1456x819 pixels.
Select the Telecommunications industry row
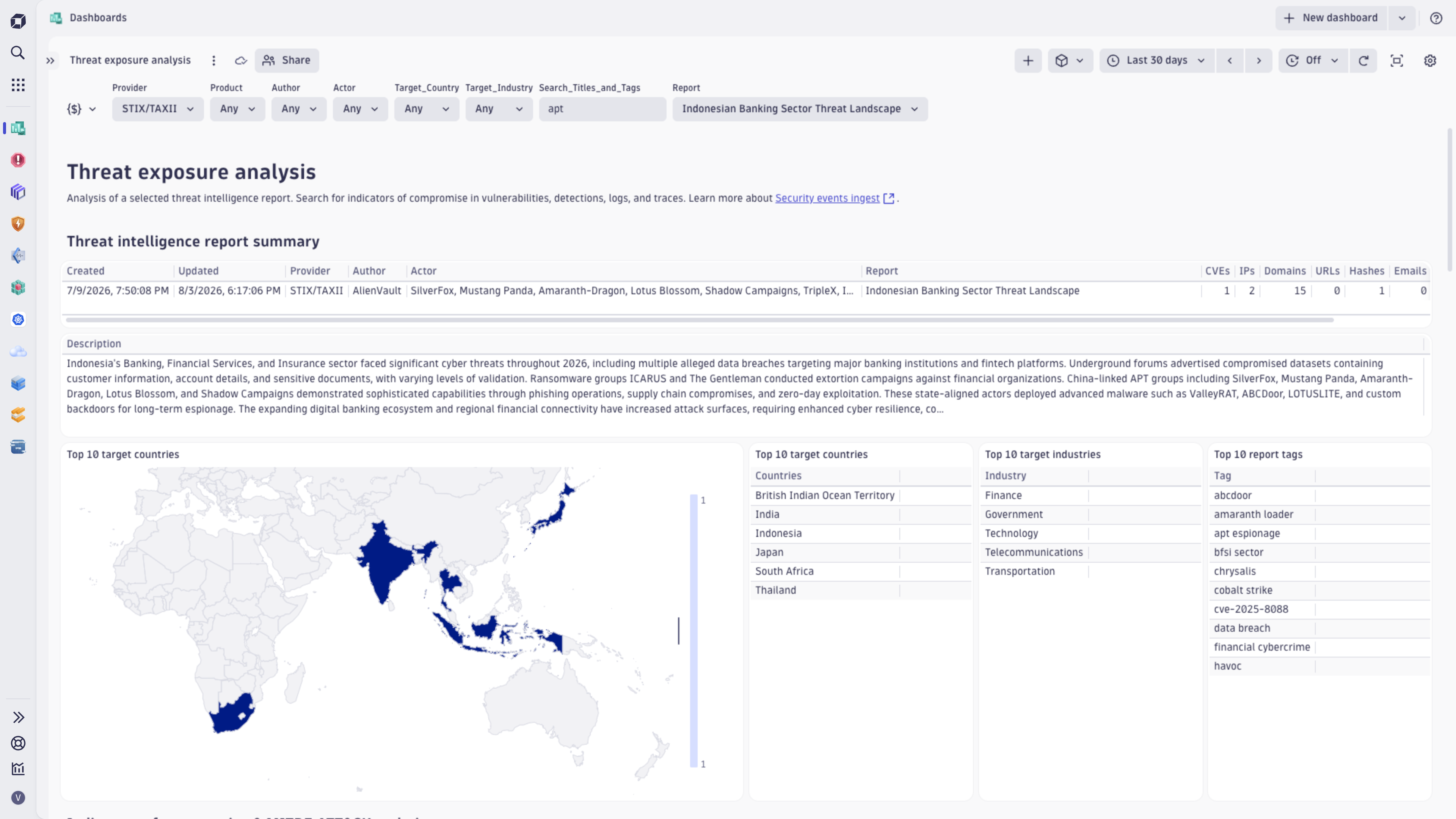point(1090,553)
